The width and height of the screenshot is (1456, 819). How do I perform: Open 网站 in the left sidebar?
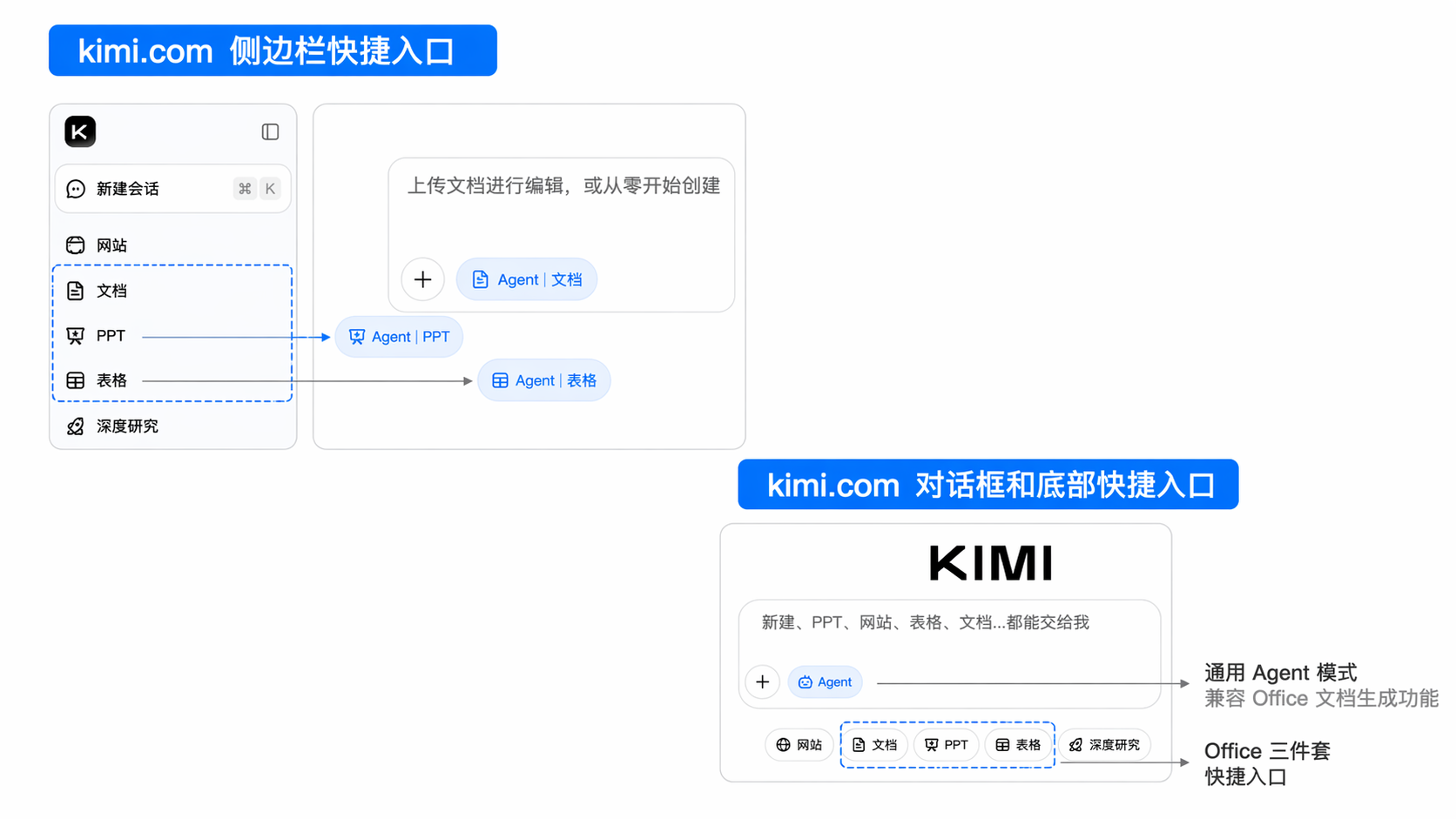(97, 245)
